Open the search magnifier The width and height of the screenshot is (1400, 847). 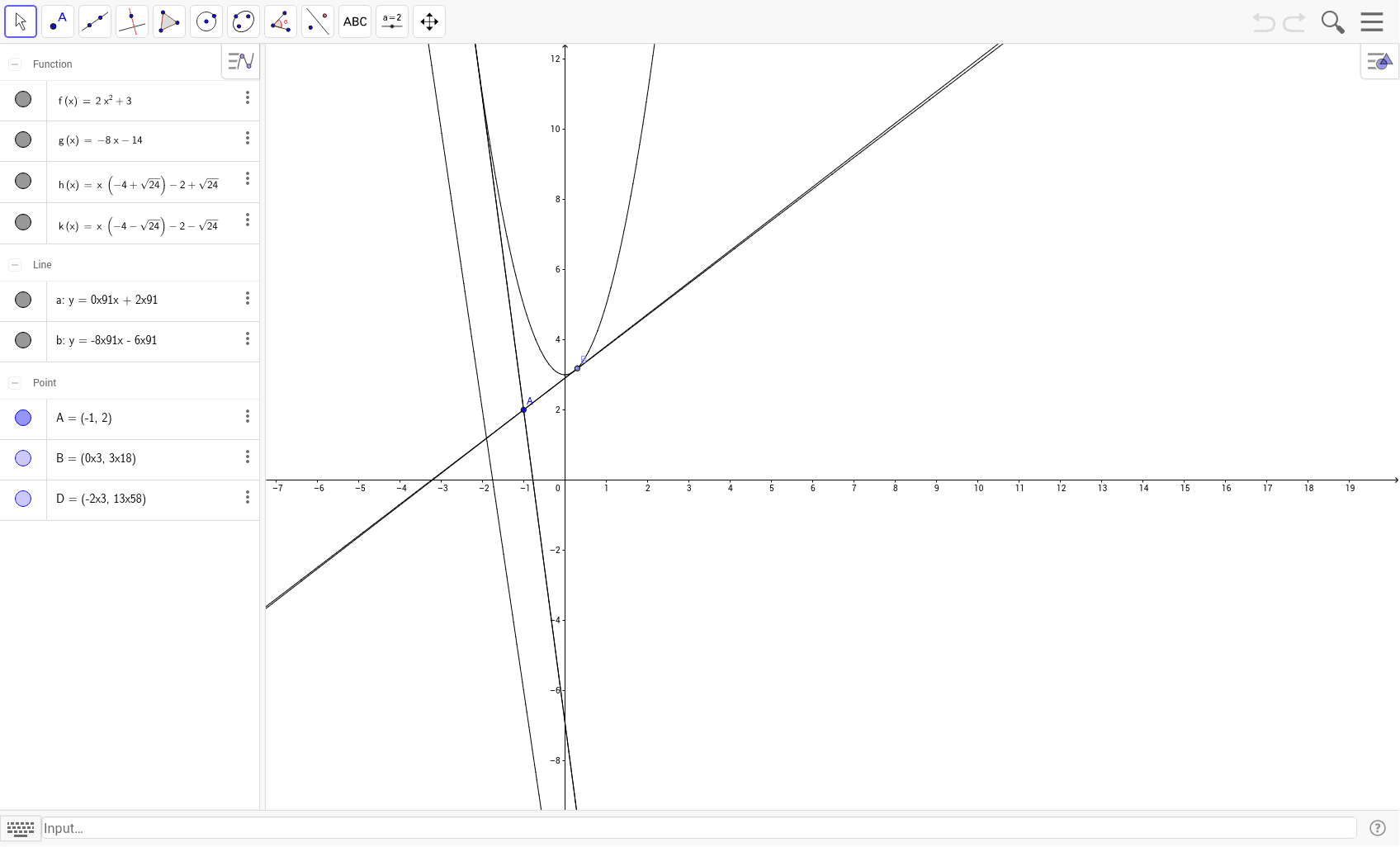1332,22
